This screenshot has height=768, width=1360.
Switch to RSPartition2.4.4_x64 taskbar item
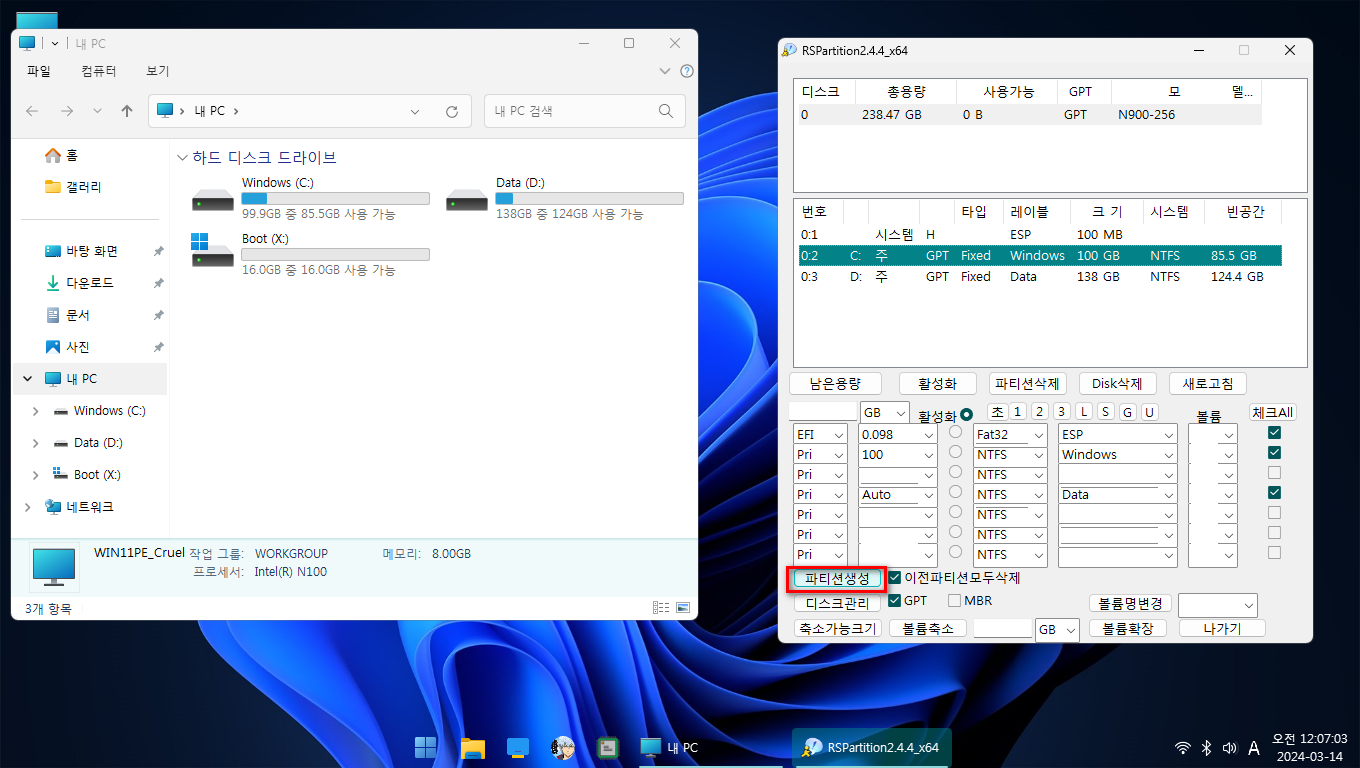pos(871,747)
